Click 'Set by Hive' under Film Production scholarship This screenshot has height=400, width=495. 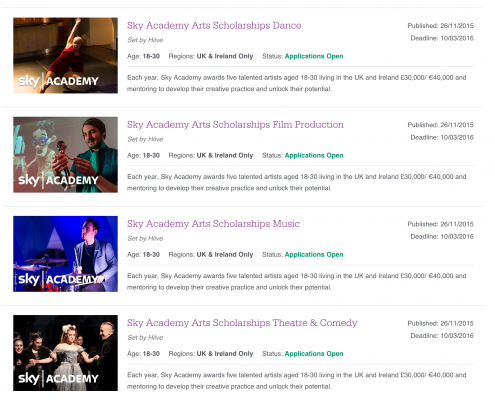[x=145, y=139]
